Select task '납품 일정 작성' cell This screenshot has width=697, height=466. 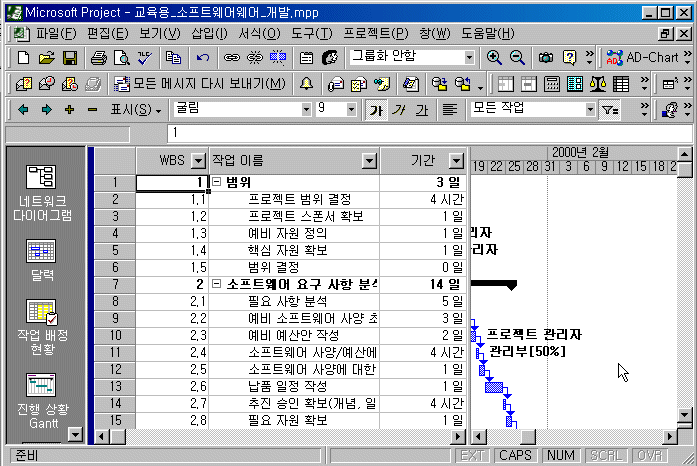(x=294, y=386)
